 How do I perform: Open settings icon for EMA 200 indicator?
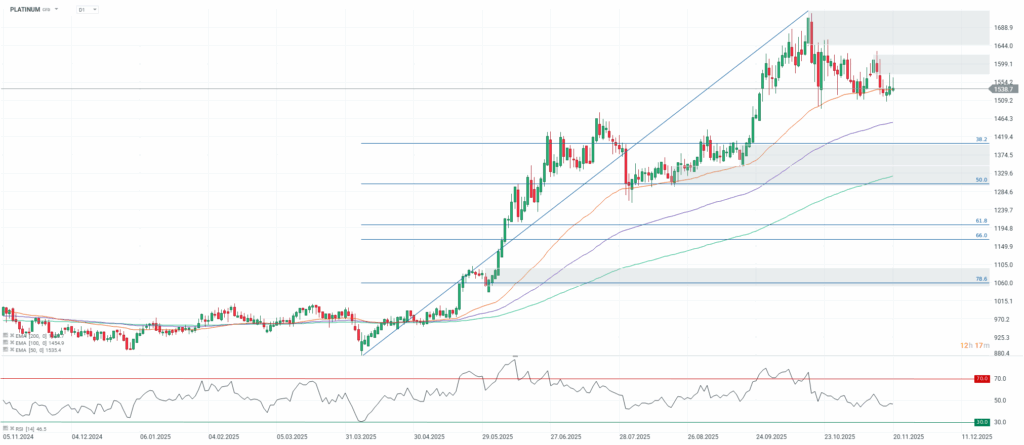click(x=6, y=335)
